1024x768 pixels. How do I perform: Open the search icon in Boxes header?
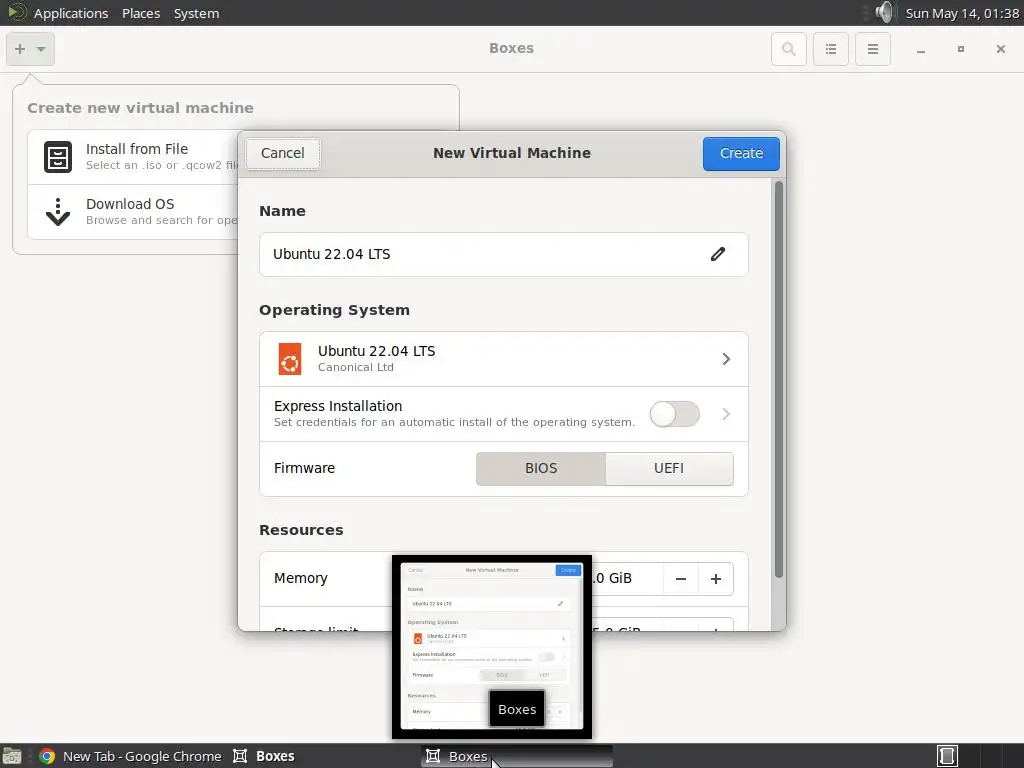pos(788,49)
